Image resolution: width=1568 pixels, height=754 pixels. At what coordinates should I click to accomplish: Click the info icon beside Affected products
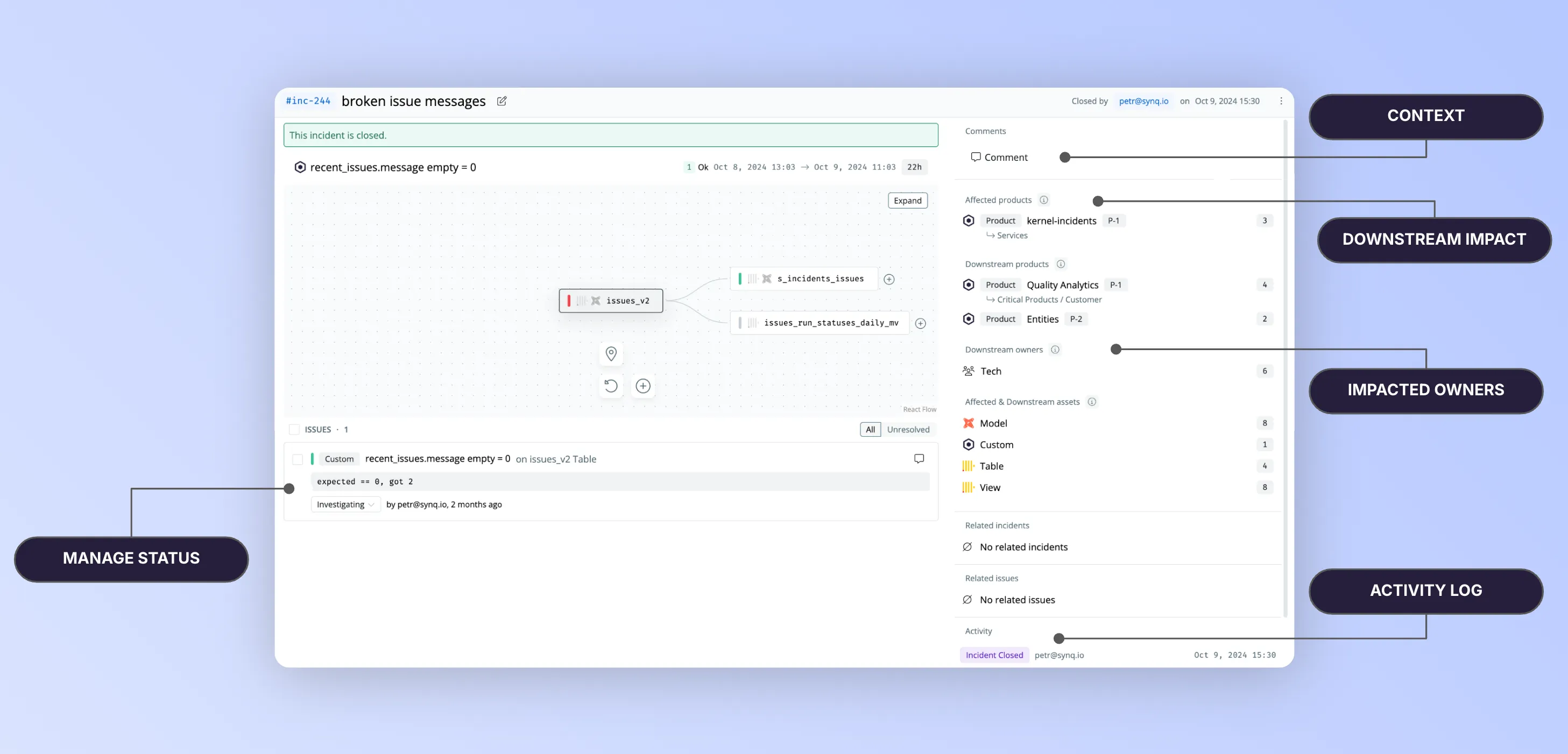pyautogui.click(x=1044, y=200)
